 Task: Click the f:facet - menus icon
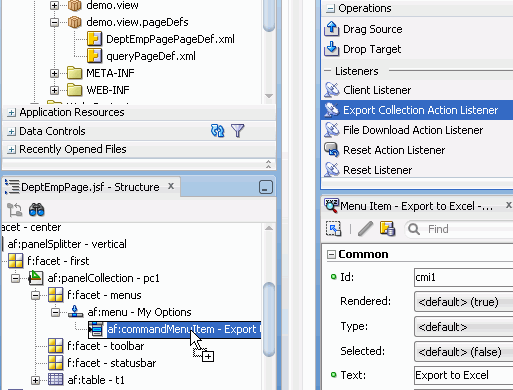(55, 295)
